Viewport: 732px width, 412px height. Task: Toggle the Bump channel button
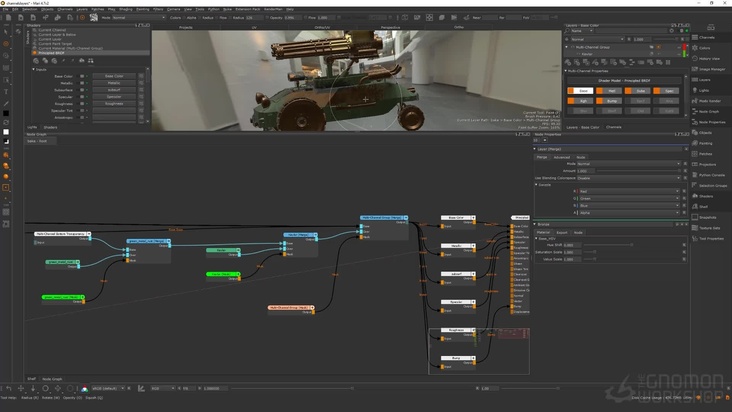pos(609,101)
